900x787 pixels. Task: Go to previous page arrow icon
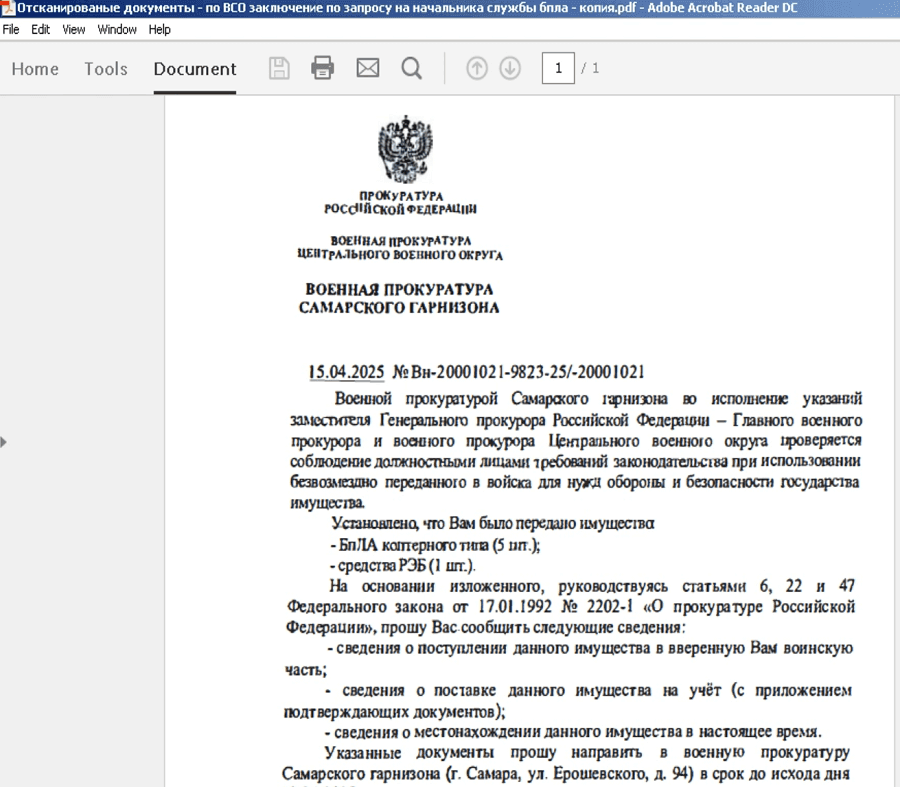(477, 68)
